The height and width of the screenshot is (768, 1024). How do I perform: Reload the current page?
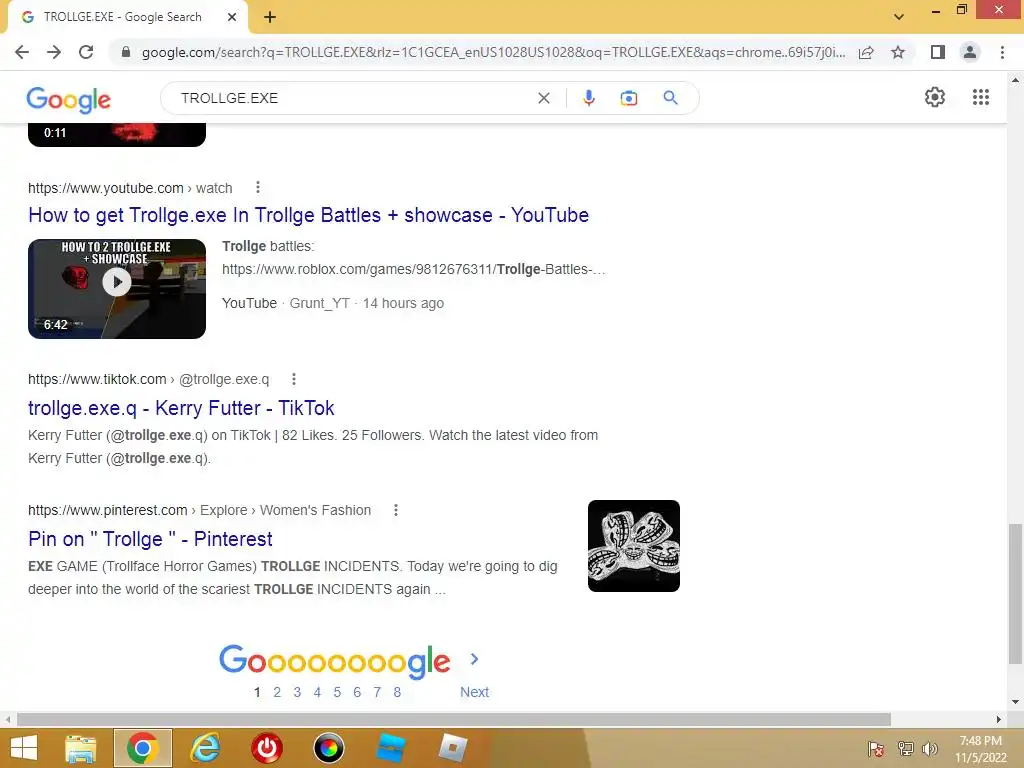tap(86, 52)
